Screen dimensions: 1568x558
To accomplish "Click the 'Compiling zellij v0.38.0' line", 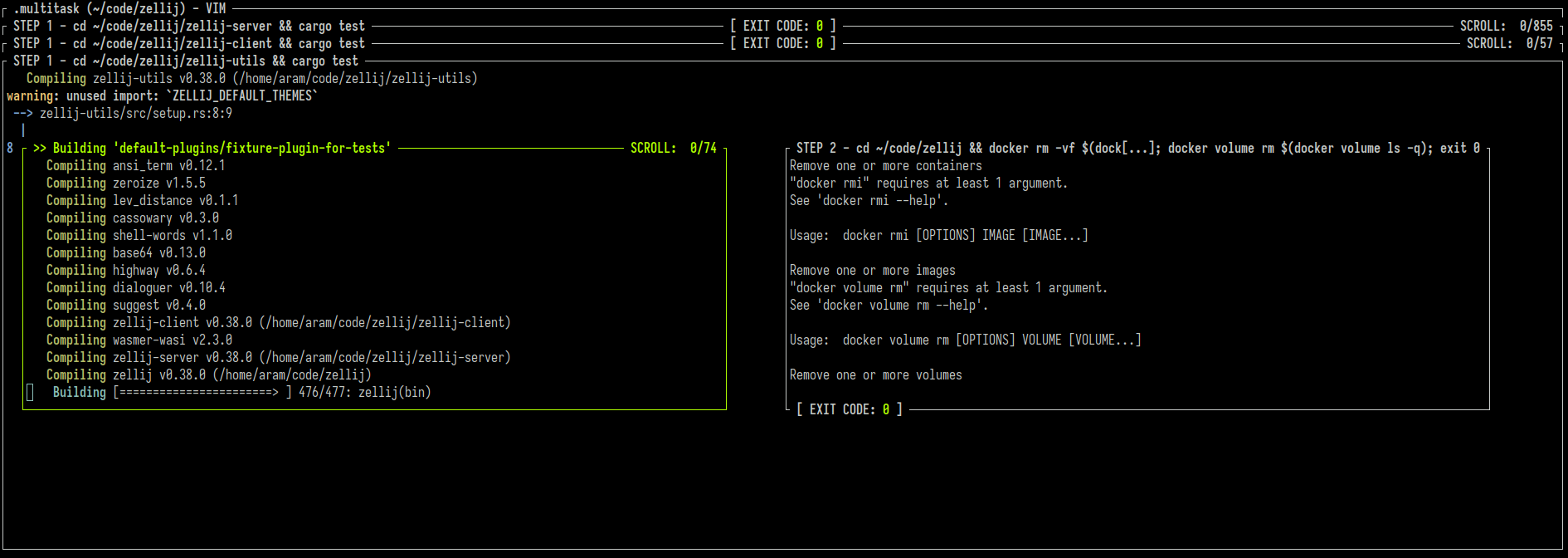I will (209, 374).
